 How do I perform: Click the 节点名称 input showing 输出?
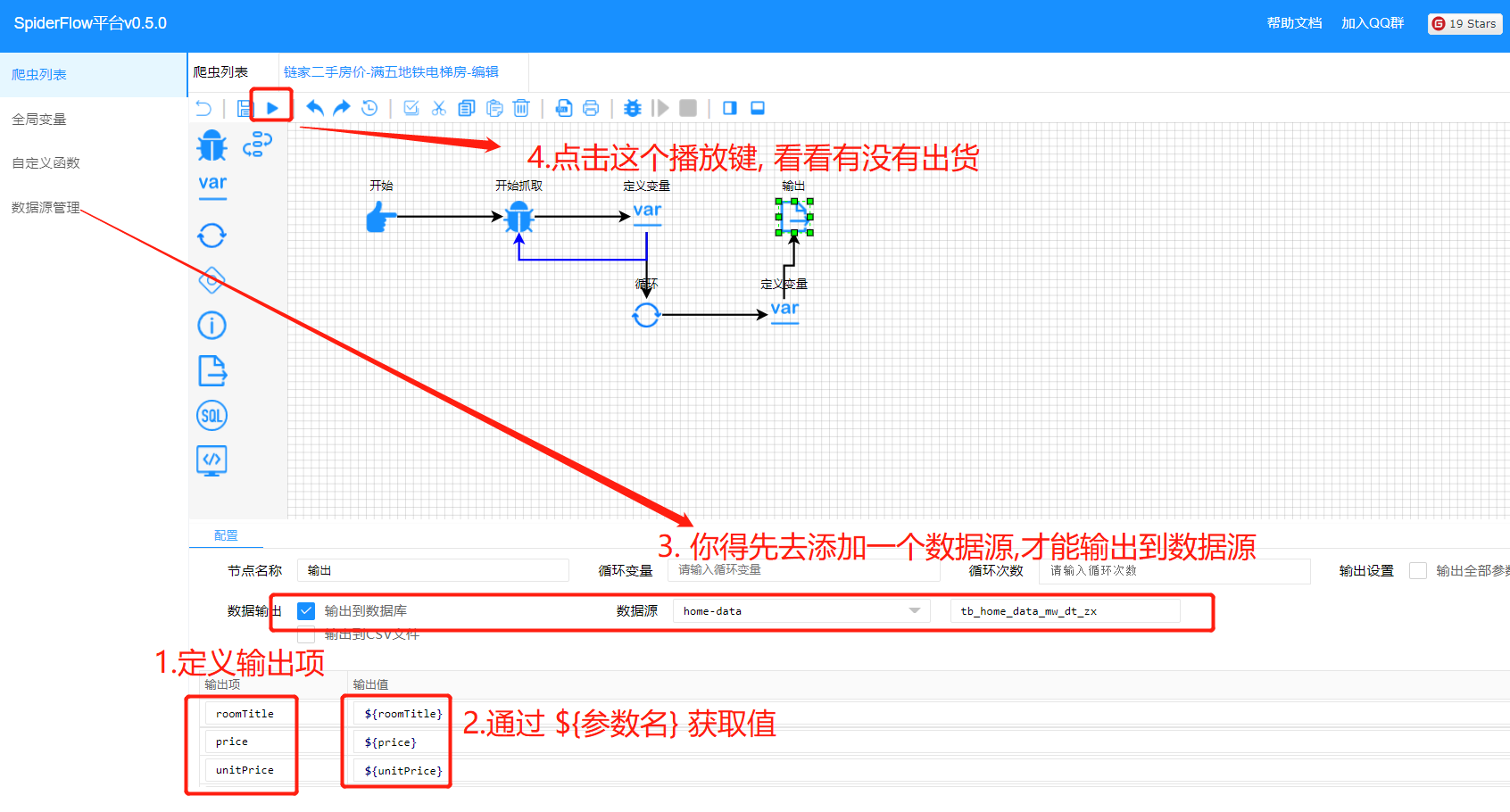432,570
